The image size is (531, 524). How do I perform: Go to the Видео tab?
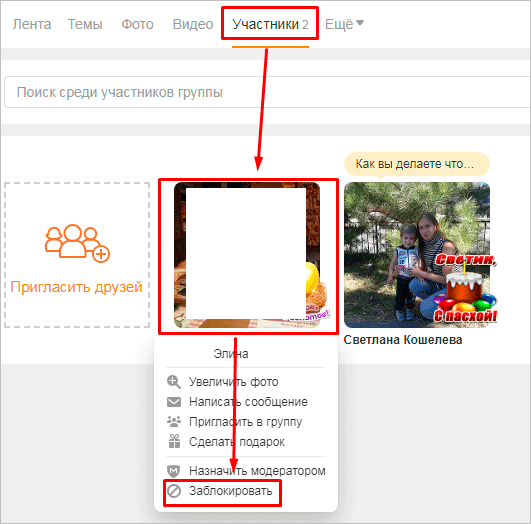[193, 24]
